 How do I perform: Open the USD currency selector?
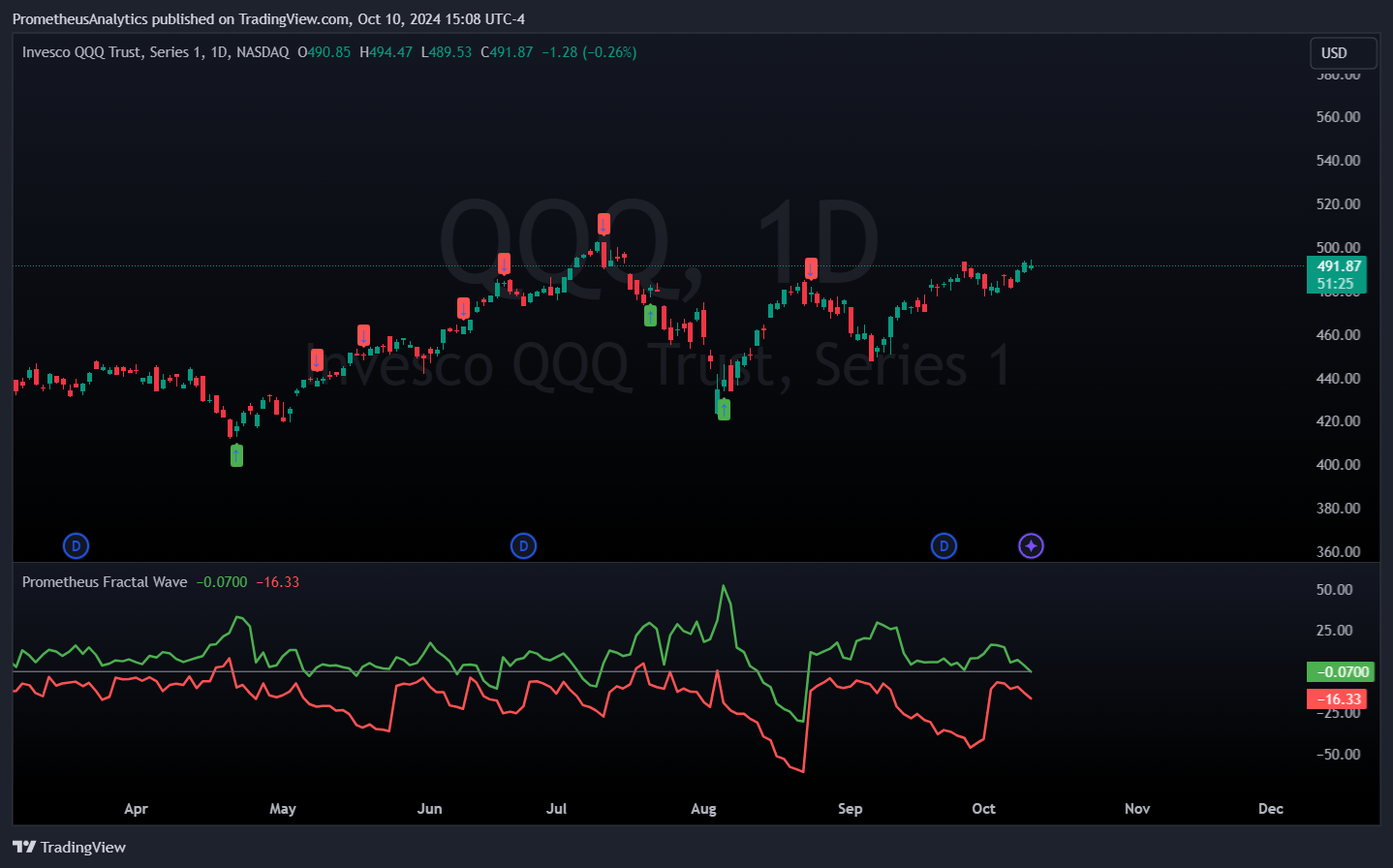1343,53
